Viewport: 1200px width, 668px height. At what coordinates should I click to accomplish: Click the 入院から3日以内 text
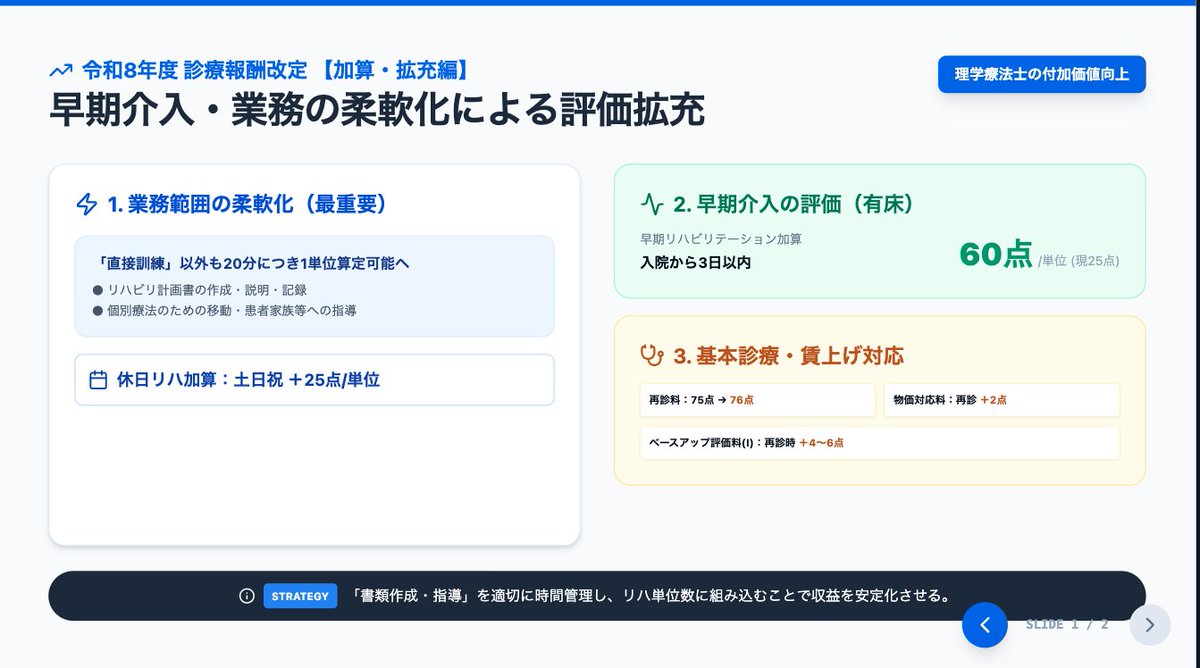(x=693, y=261)
